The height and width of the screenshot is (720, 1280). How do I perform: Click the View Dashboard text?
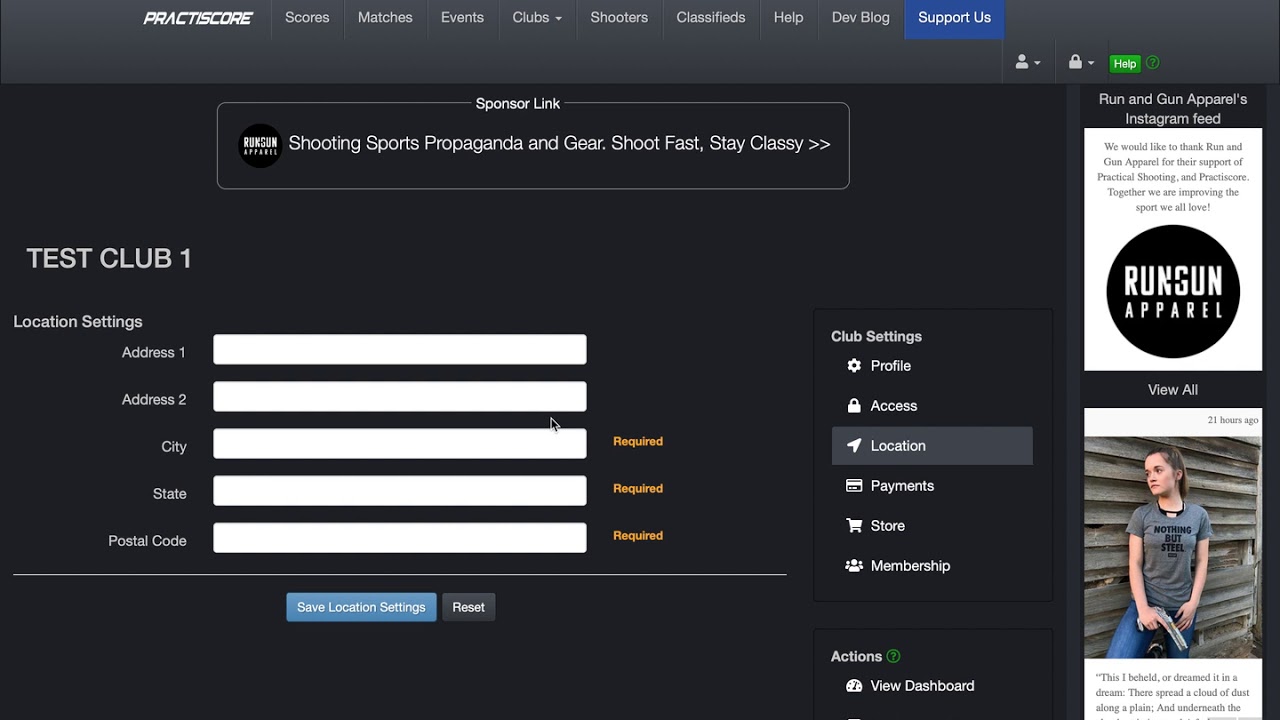[923, 686]
